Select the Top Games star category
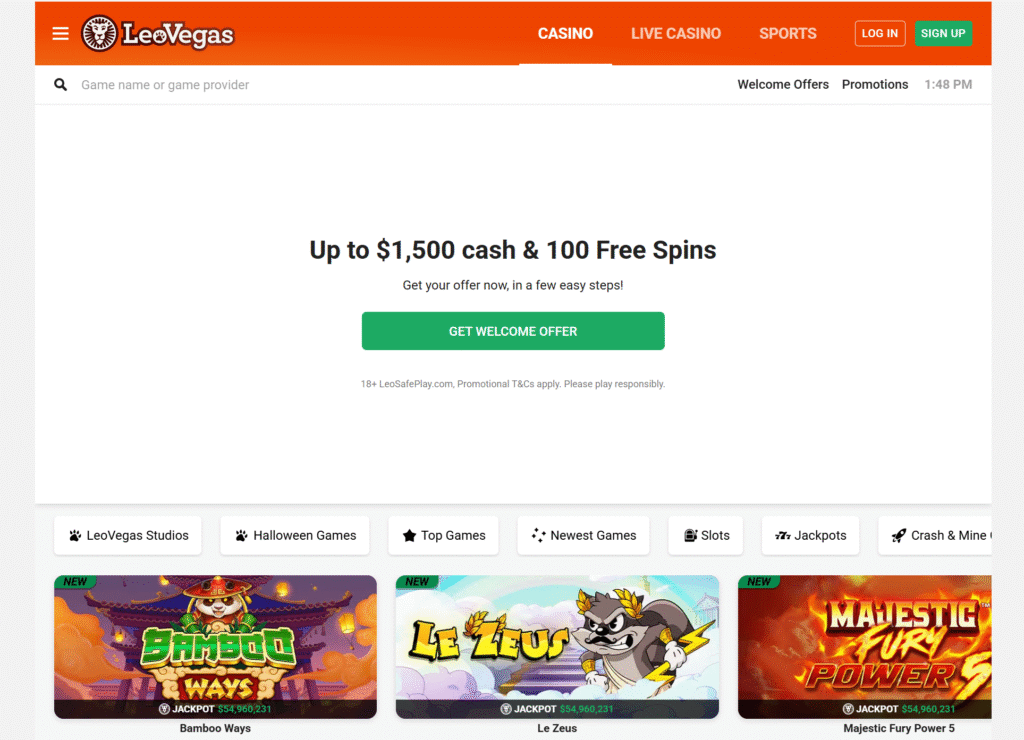The width and height of the screenshot is (1024, 740). [443, 536]
